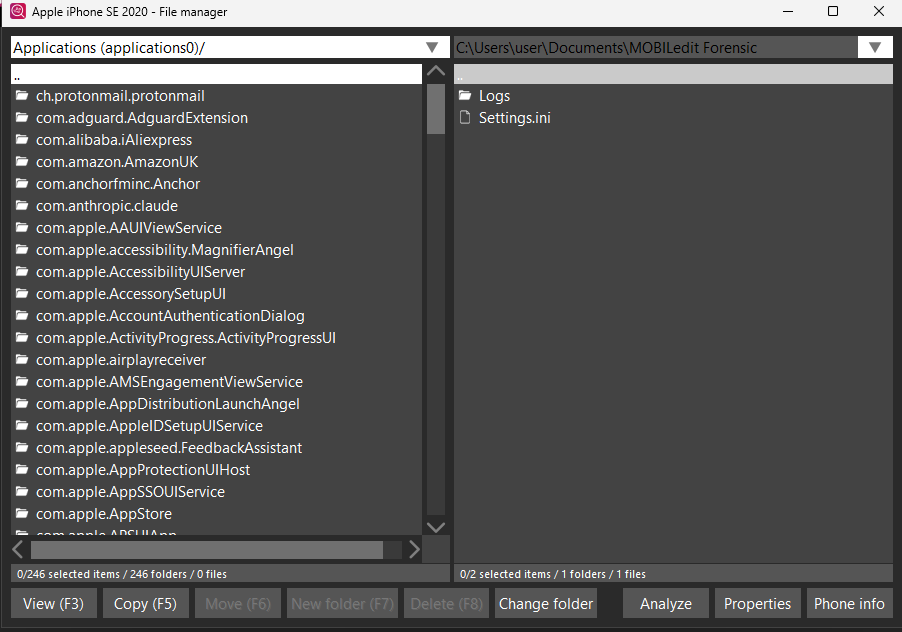Open Properties for the selection

758,603
